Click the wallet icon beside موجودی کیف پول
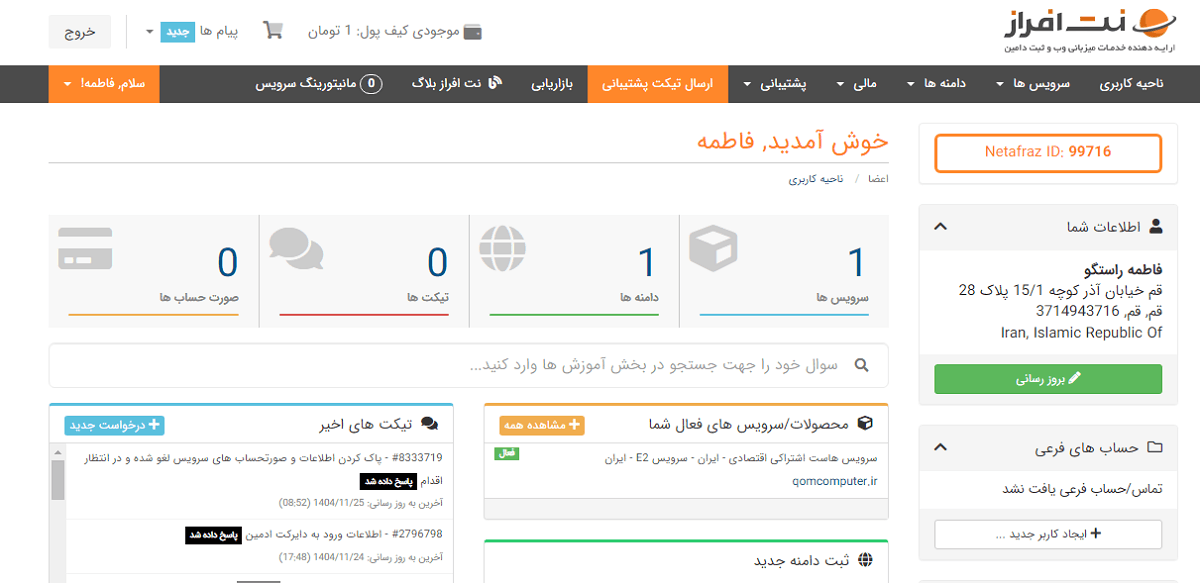The width and height of the screenshot is (1200, 583). tap(473, 32)
